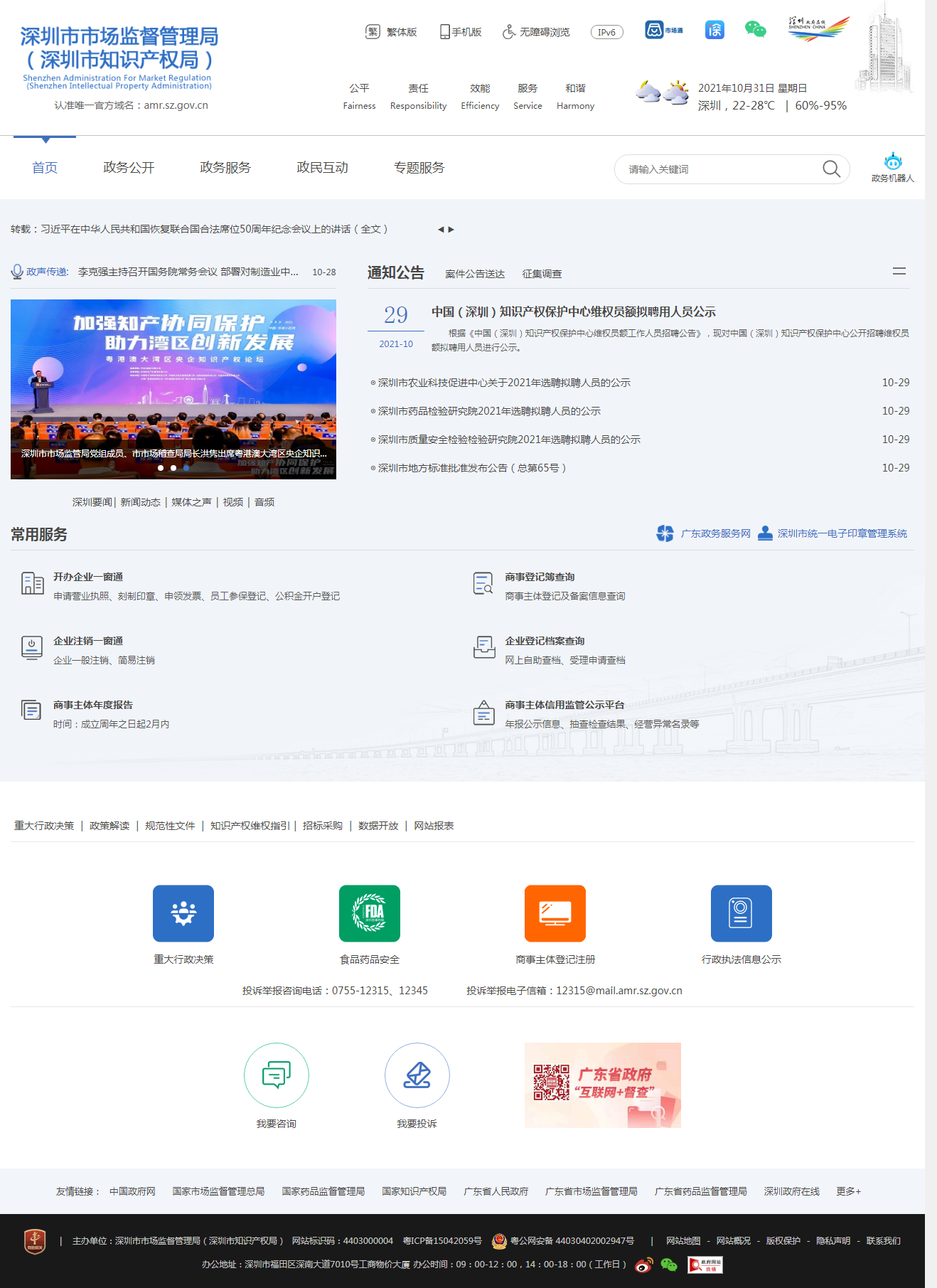The width and height of the screenshot is (937, 1288).
Task: Select the 案件公告送达 tab
Action: pos(475,274)
